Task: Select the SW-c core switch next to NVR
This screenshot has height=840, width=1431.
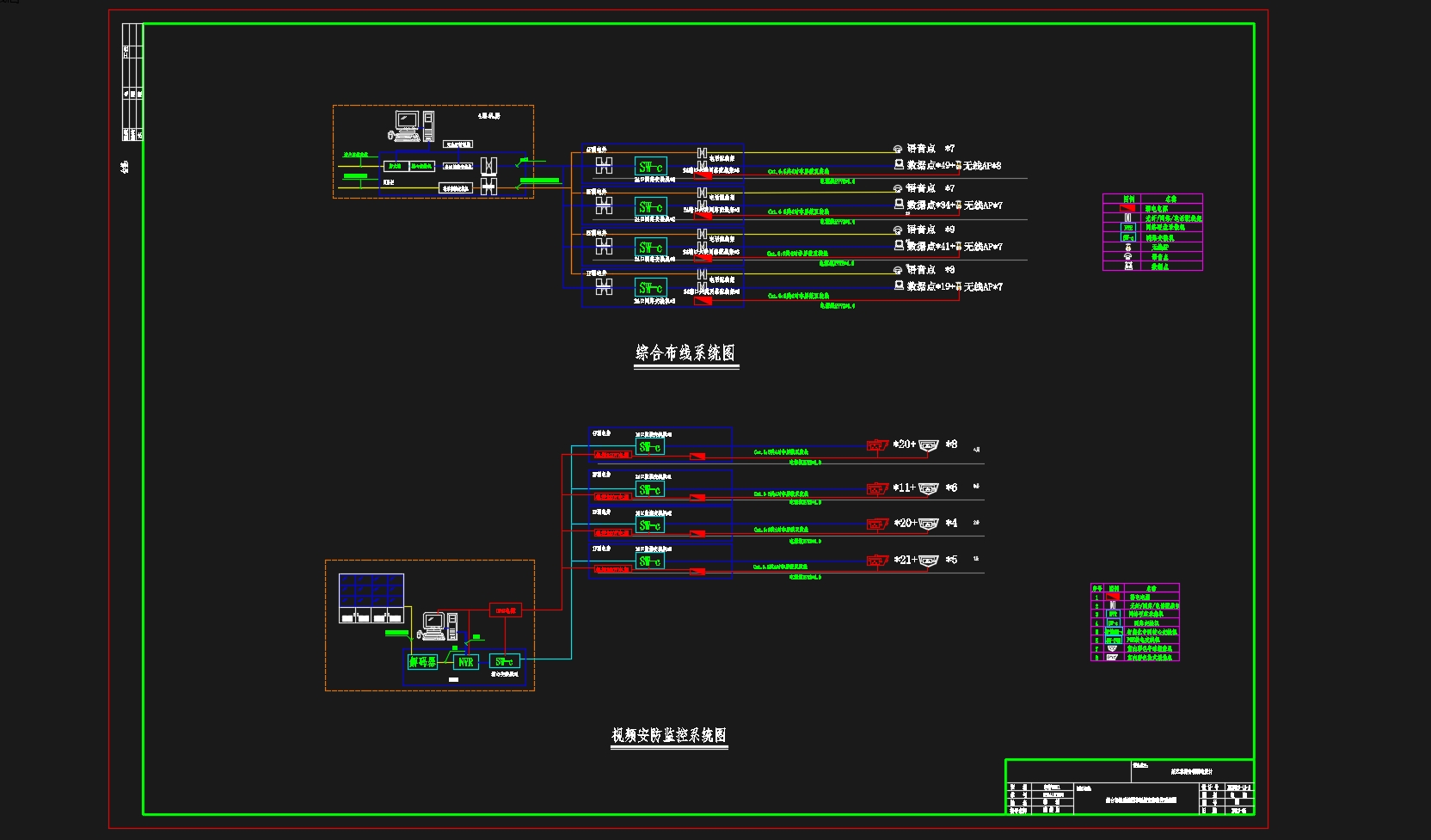Action: [x=505, y=661]
